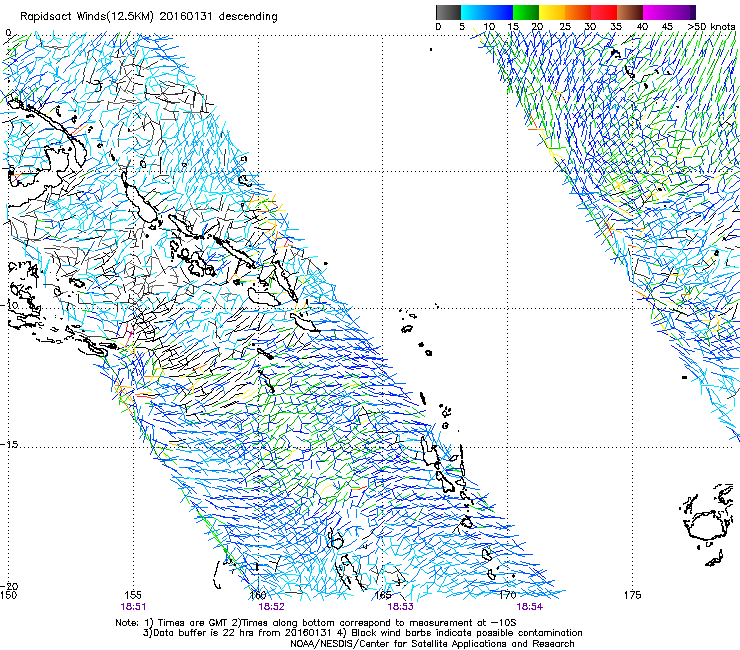Click the gray 0-5 knots color swatch
The width and height of the screenshot is (740, 650).
pyautogui.click(x=448, y=12)
